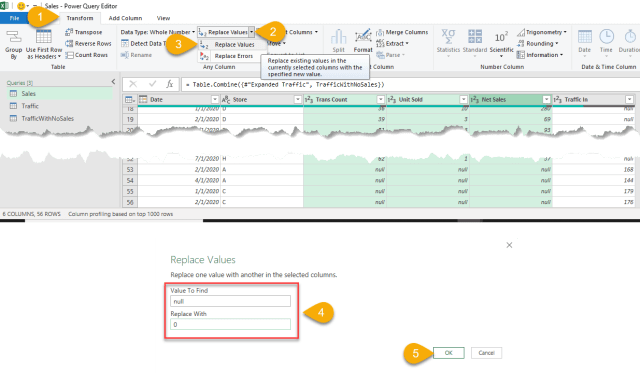Click the Value To Find field
The image size is (640, 373).
230,301
